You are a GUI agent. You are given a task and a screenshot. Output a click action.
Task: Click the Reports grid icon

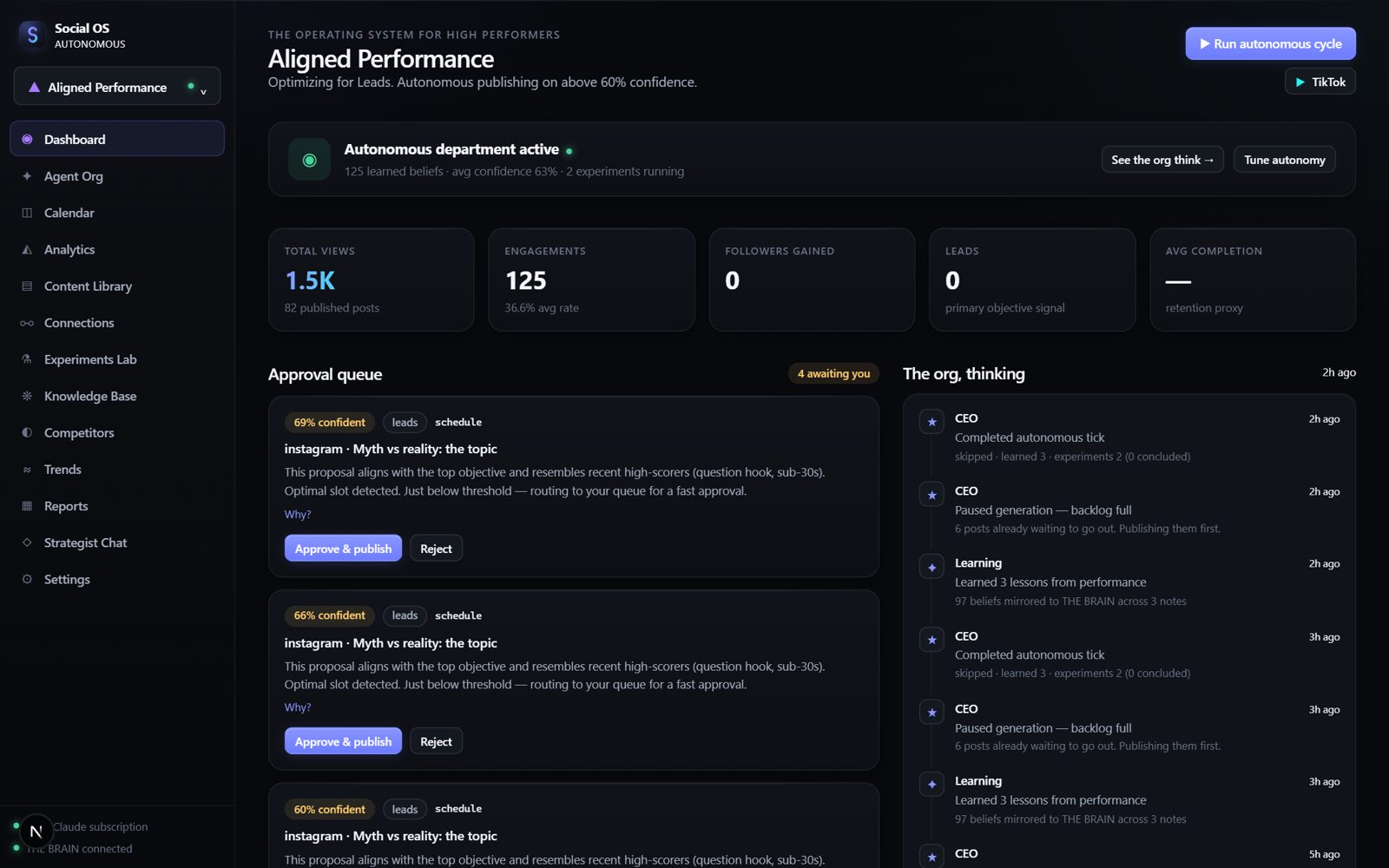point(27,506)
